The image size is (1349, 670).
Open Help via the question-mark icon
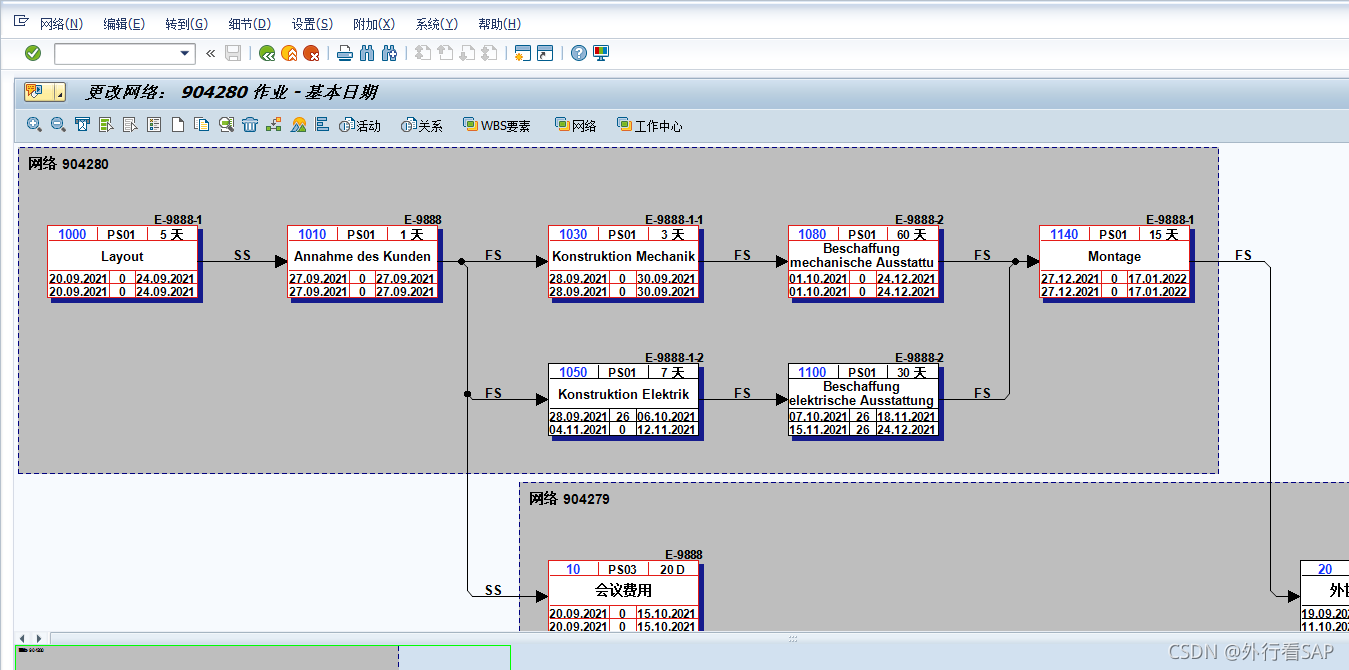tap(578, 53)
